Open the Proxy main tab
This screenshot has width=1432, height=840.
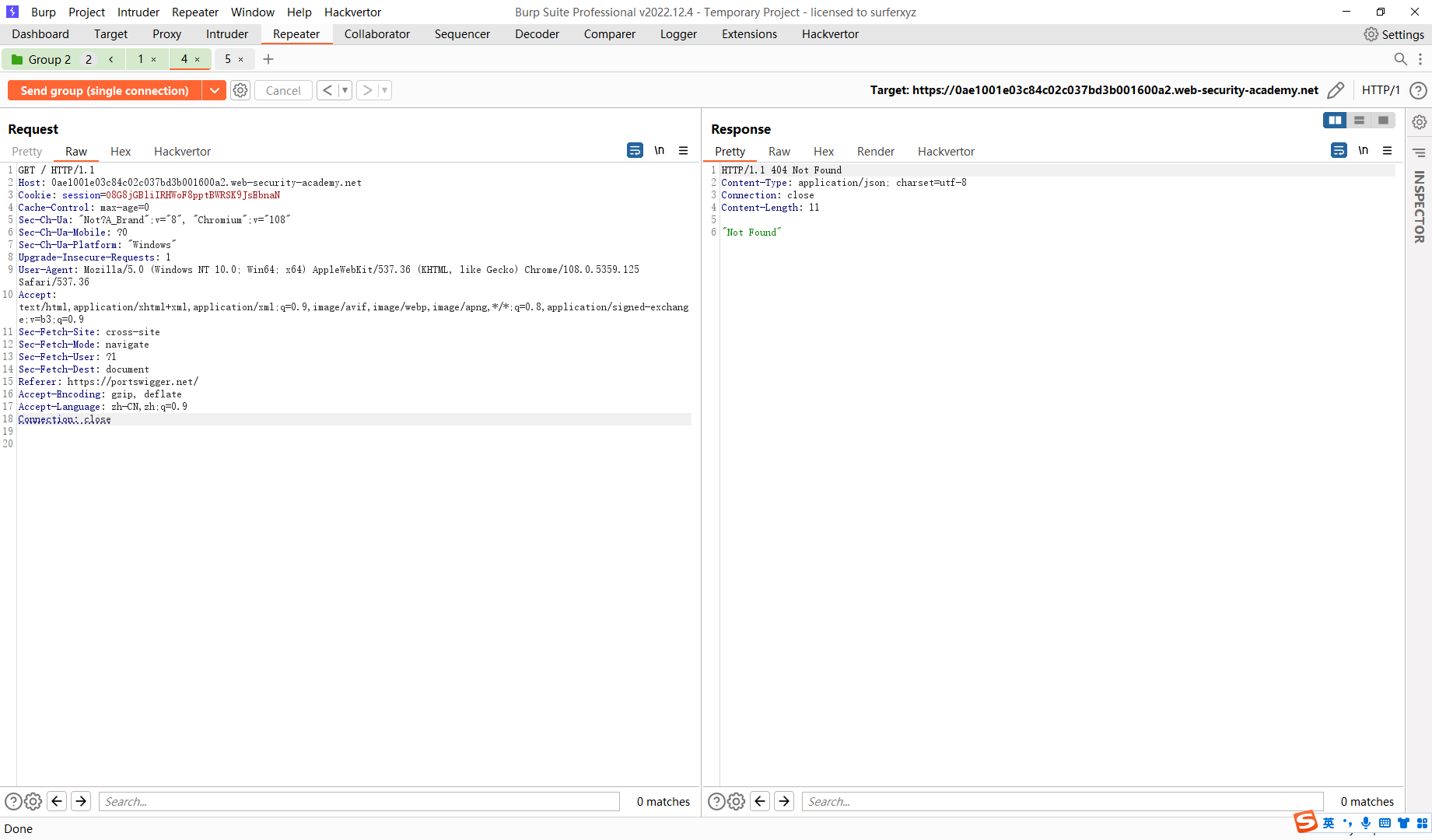pos(166,34)
